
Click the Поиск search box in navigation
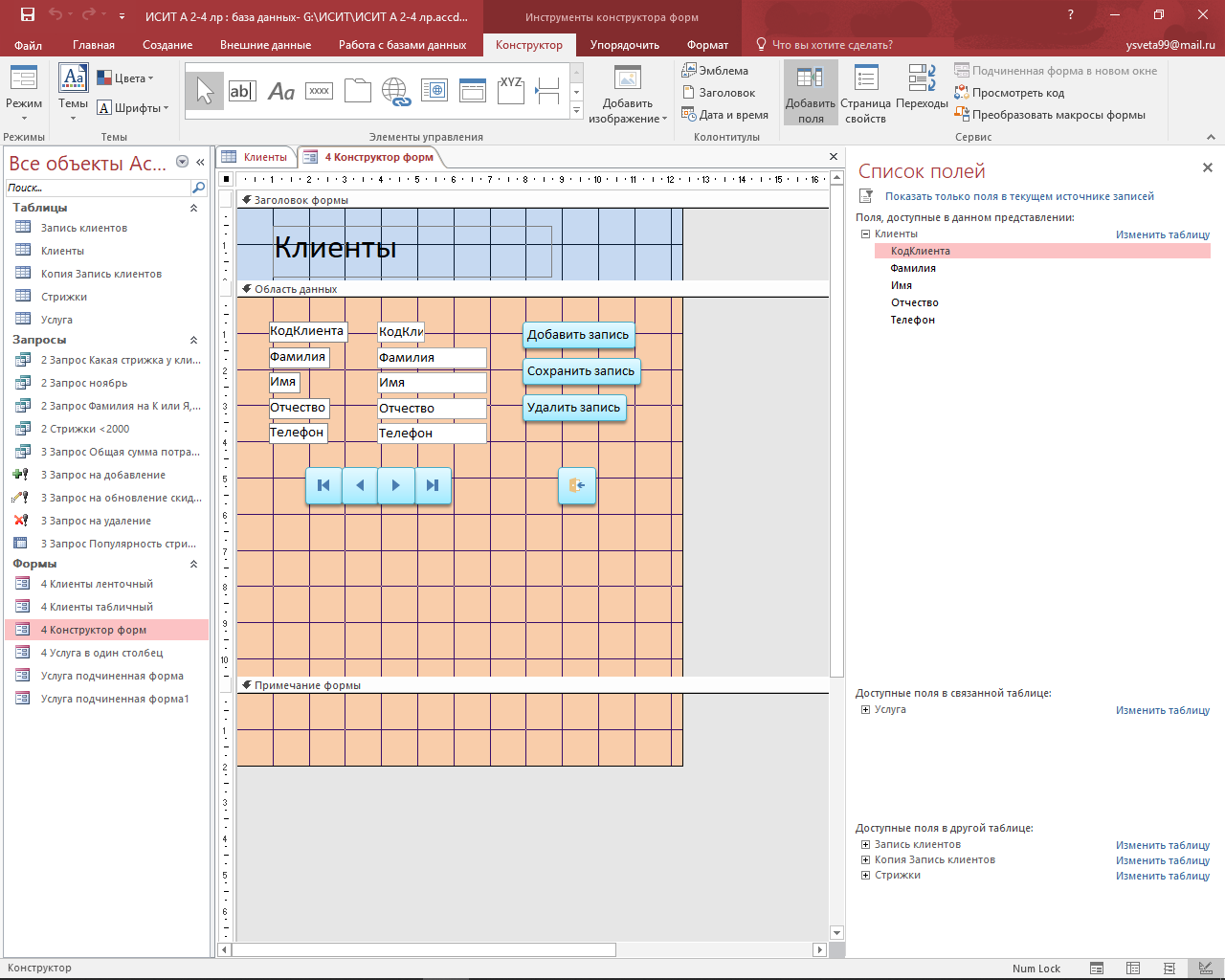coord(98,188)
